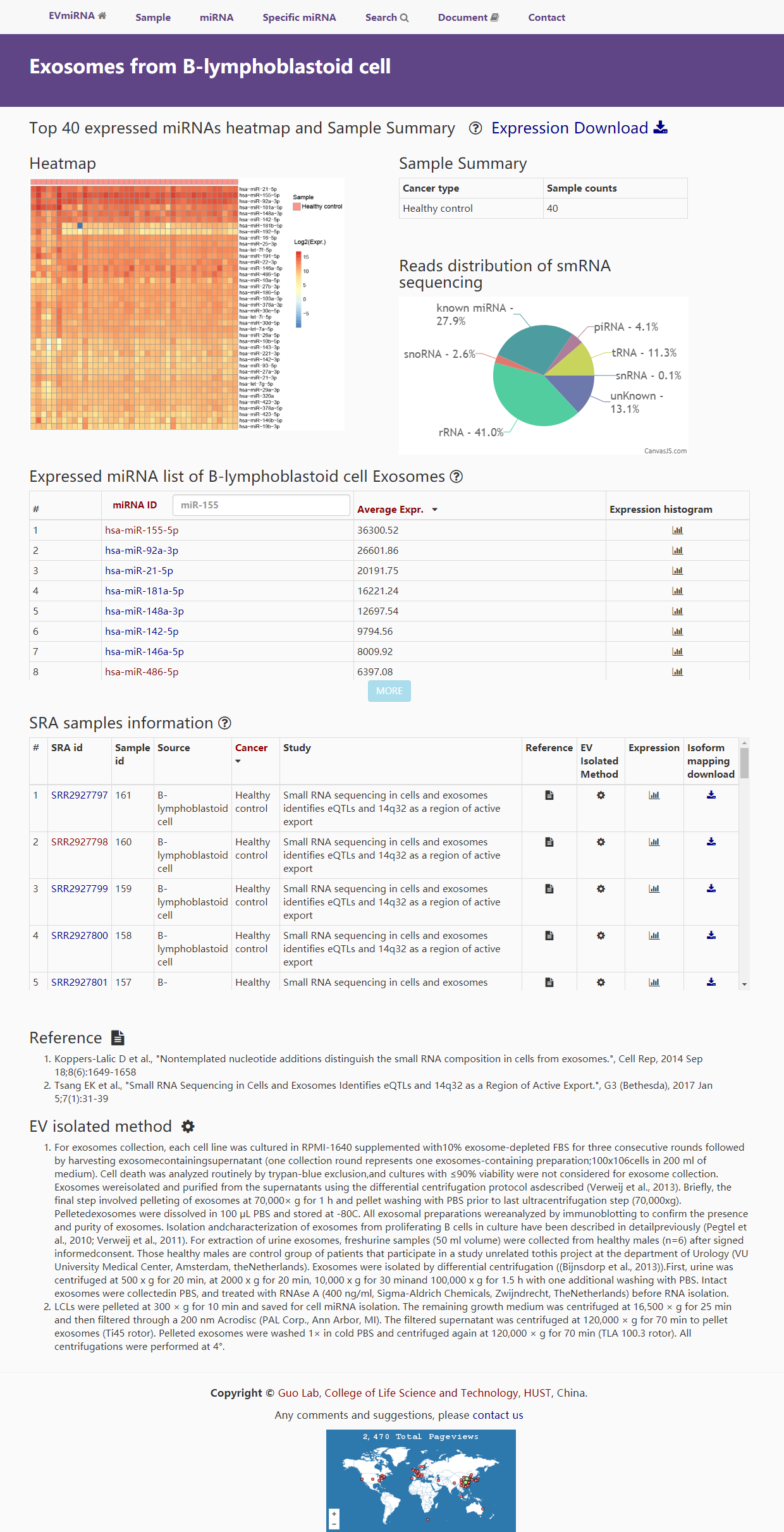Open the hsa-miR-155-5p link

click(142, 530)
